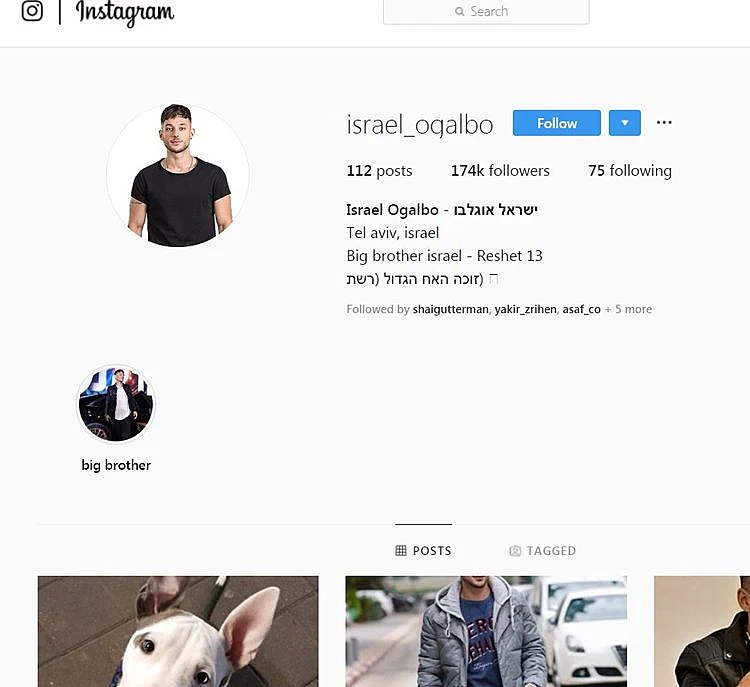Open the 174k followers list

click(x=500, y=171)
